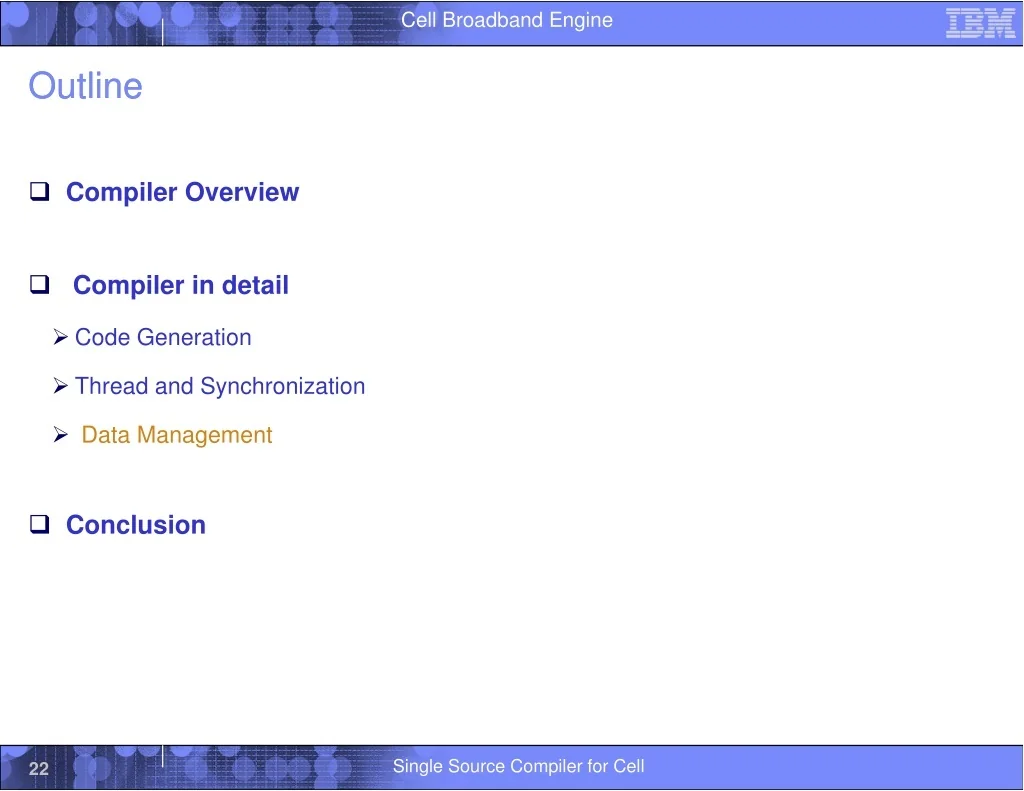Click 'Thread and Synchronization' sub-item
This screenshot has width=1024, height=791.
[220, 386]
